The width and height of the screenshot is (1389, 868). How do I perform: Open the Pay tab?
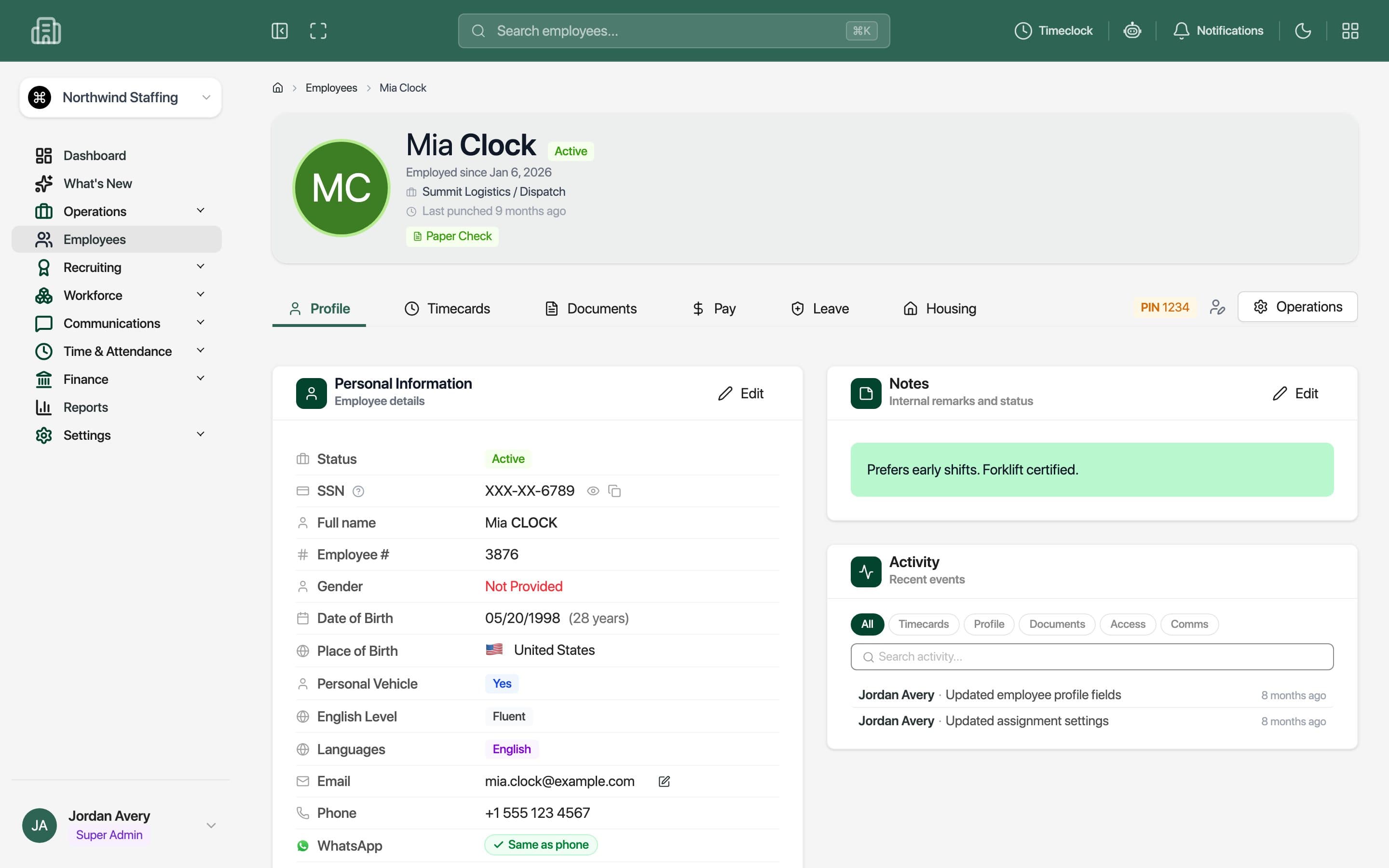(x=714, y=309)
